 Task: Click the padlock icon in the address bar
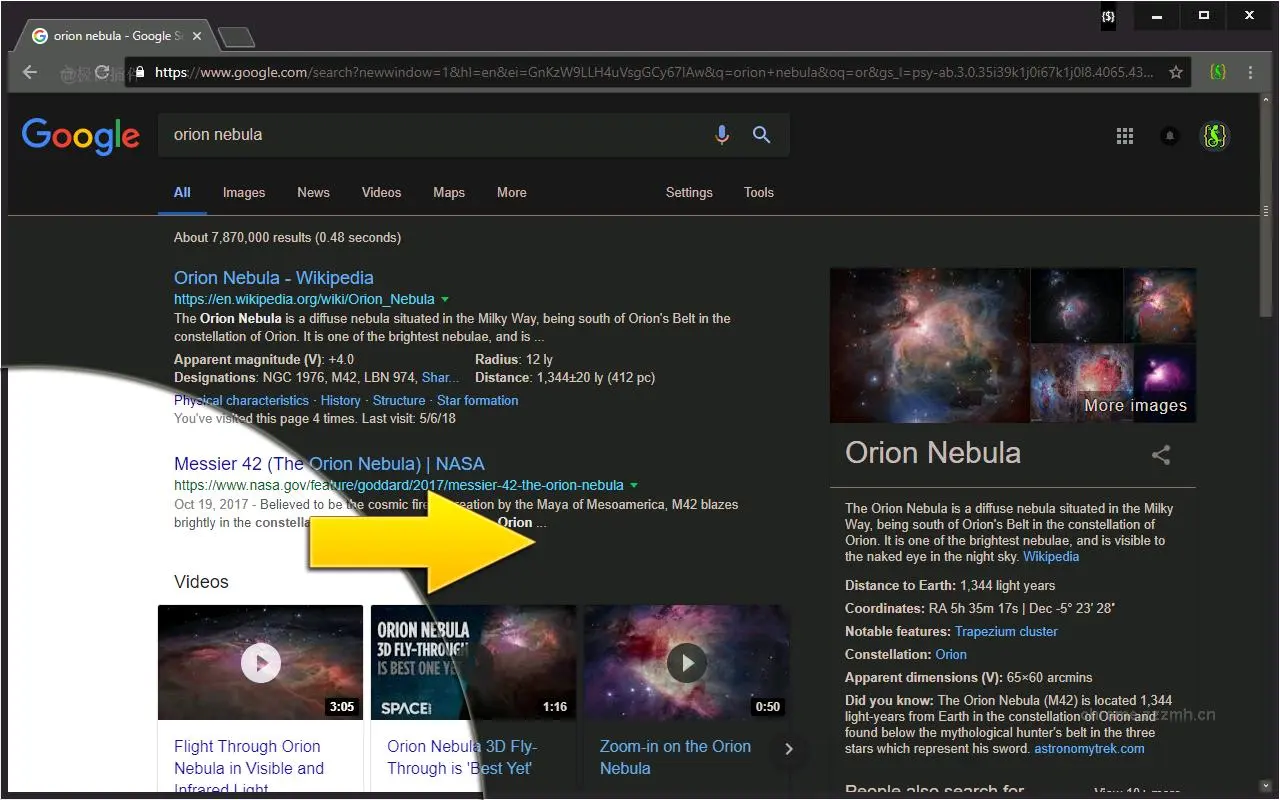click(143, 71)
